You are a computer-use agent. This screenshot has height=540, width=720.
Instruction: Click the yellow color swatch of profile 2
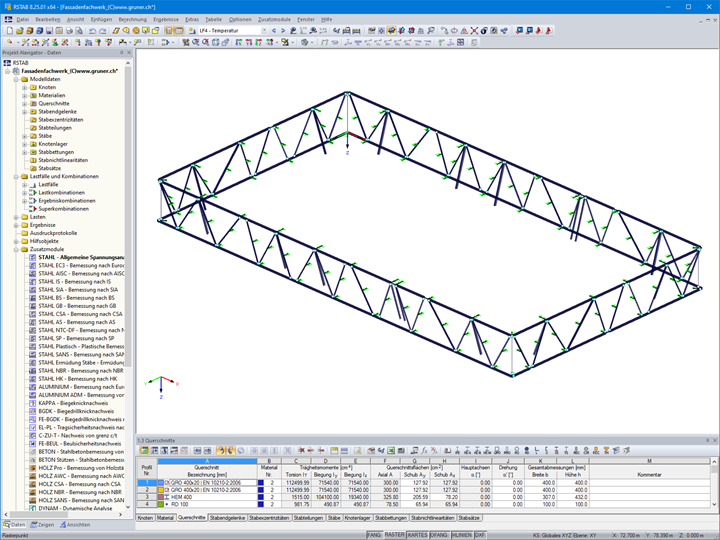[161, 490]
